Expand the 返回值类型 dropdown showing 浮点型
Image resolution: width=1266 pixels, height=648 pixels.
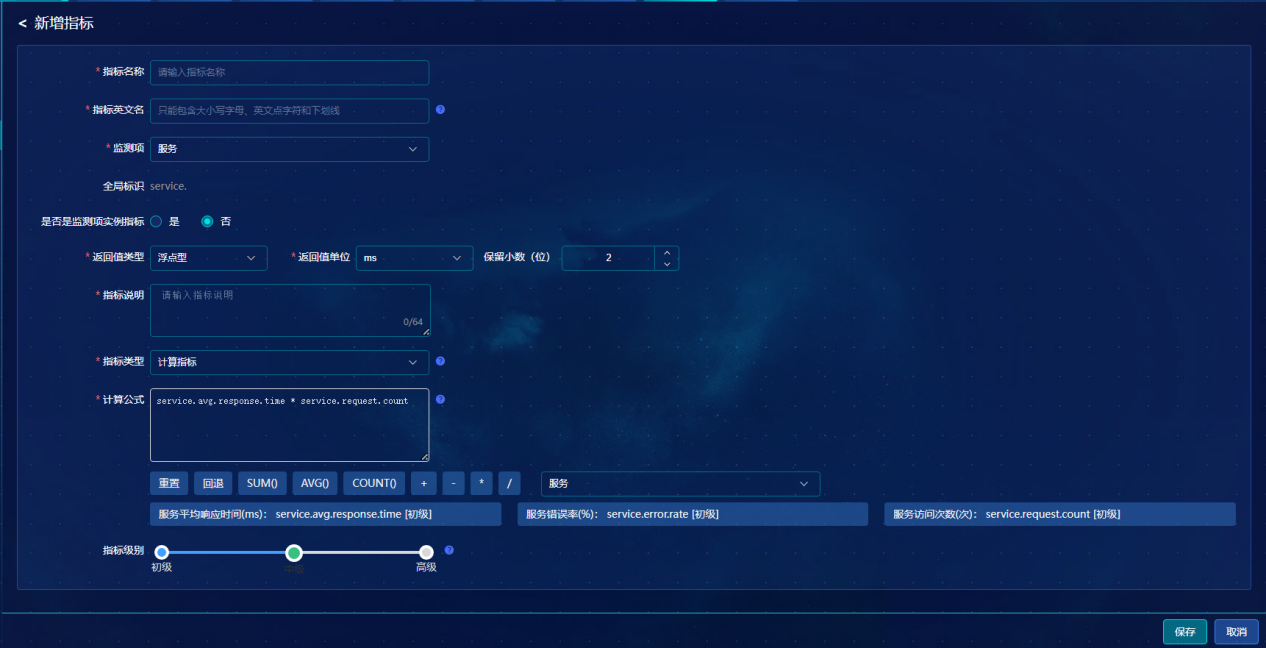208,258
